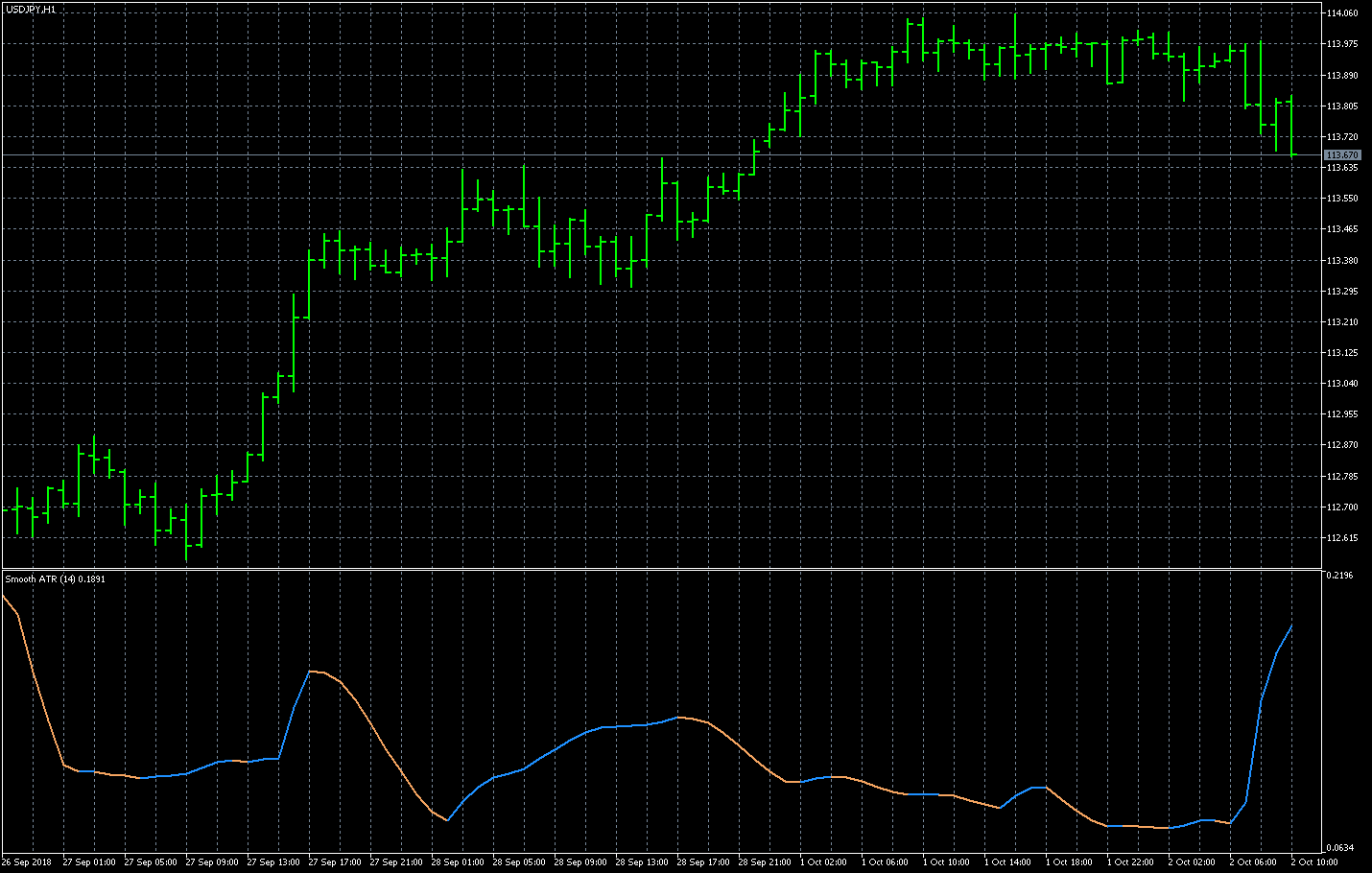
Task: Click the 114.060 price scale label
Action: coord(1341,13)
